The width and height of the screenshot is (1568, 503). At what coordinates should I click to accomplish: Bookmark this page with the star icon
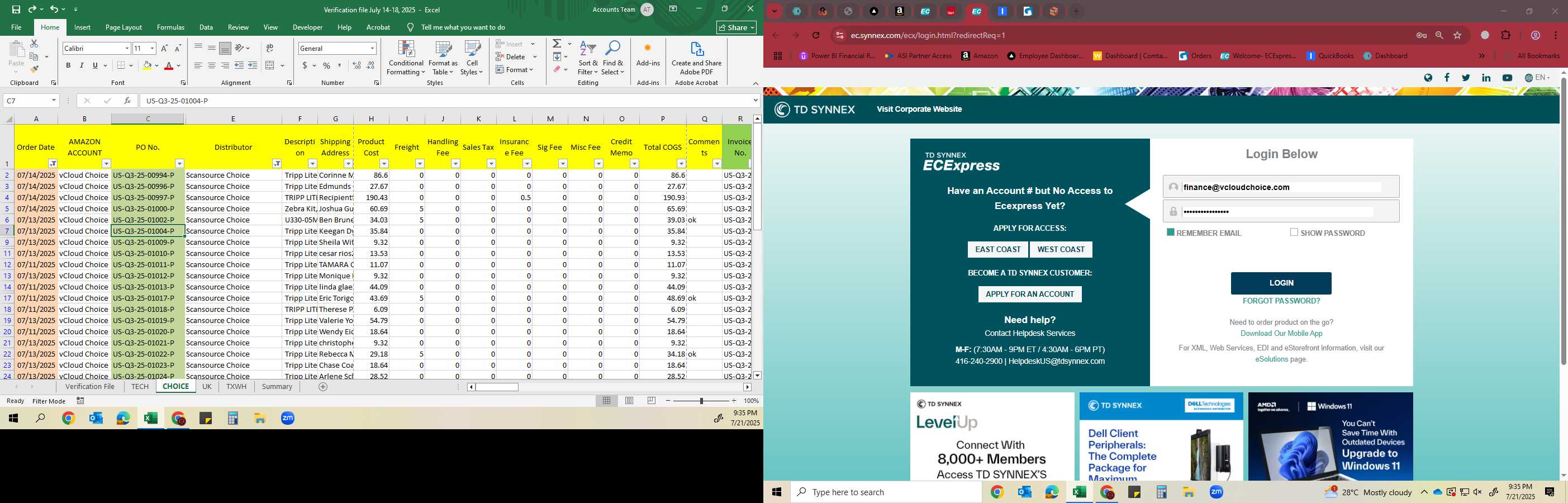coord(1457,35)
